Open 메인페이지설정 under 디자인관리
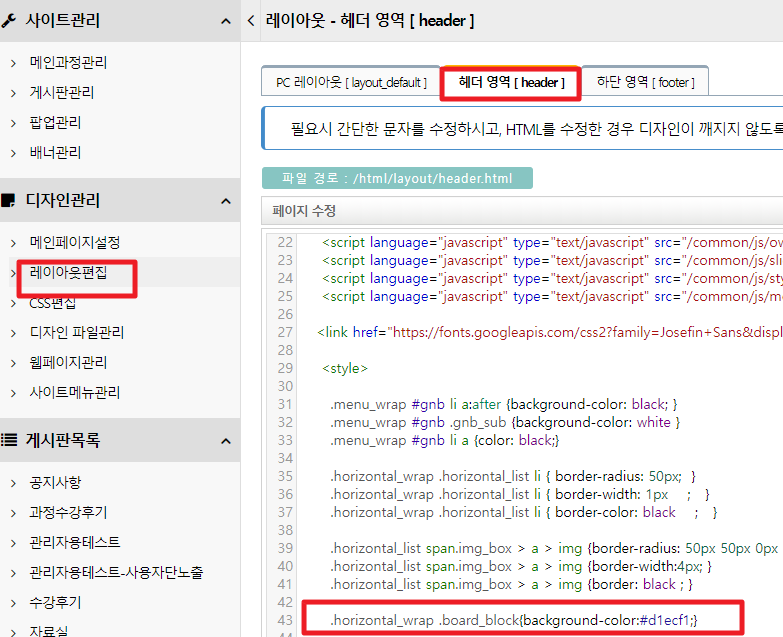Viewport: 783px width, 637px height. (x=75, y=242)
